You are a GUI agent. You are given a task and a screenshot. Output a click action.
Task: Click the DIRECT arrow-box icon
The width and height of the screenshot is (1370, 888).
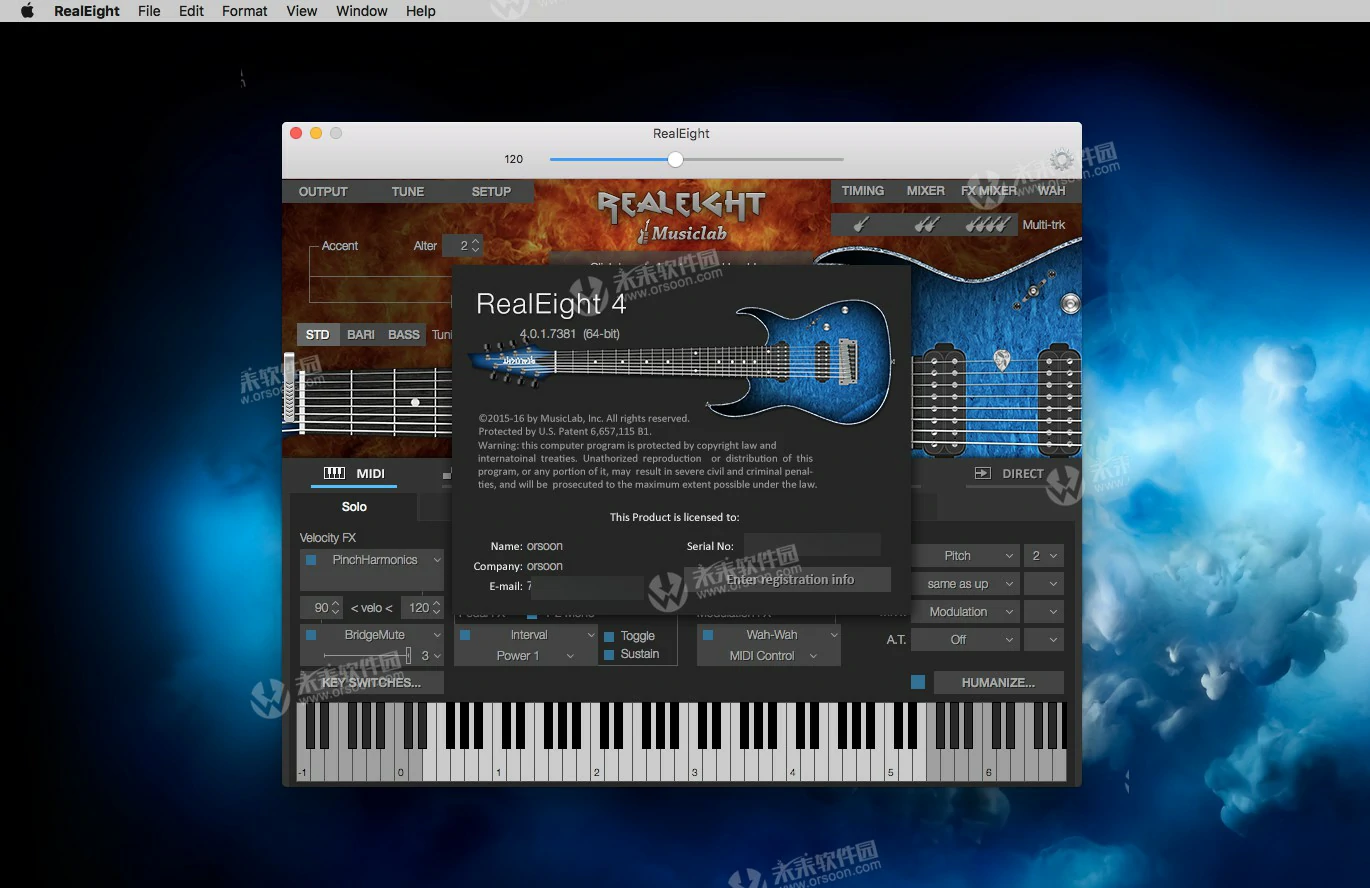983,474
